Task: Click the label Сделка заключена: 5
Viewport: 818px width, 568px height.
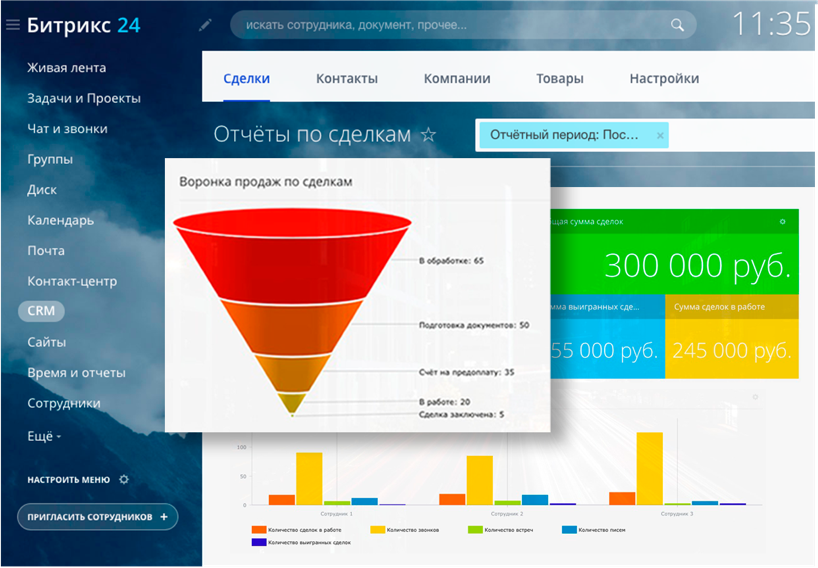Action: [x=462, y=415]
